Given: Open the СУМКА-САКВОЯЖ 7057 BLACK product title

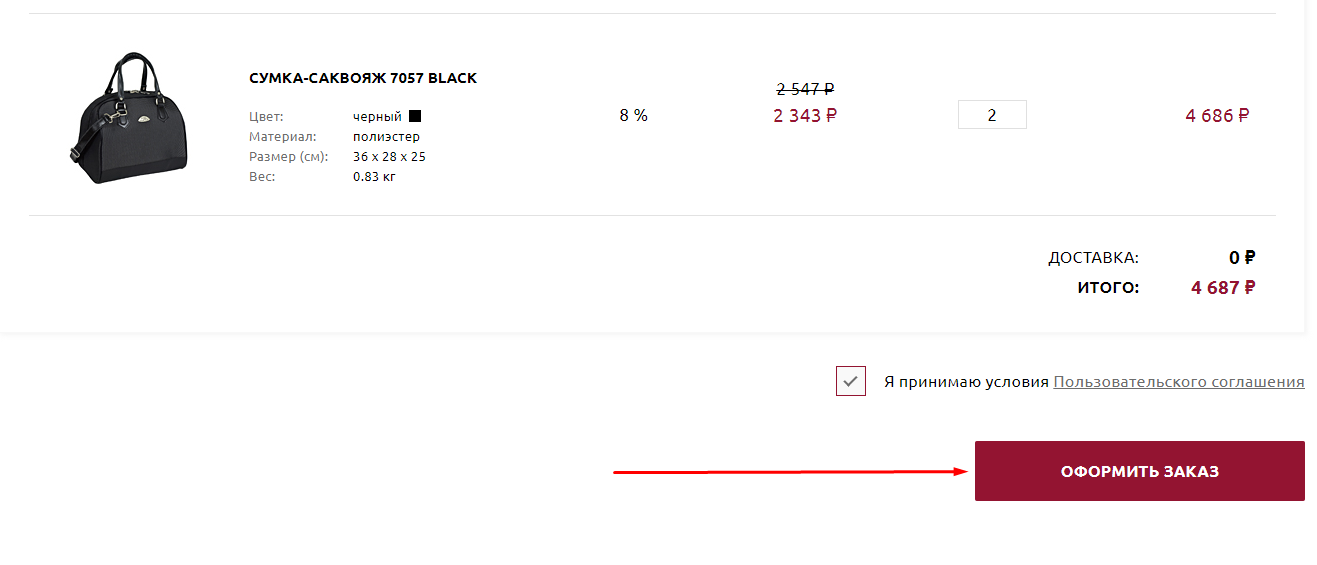Looking at the screenshot, I should coord(363,78).
